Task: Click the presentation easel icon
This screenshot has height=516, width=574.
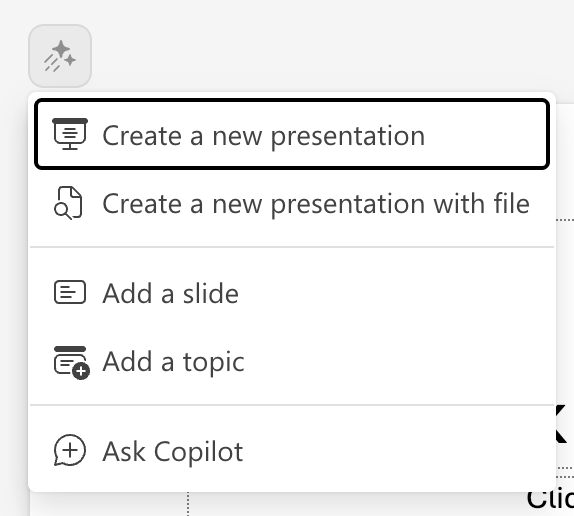Action: click(70, 134)
